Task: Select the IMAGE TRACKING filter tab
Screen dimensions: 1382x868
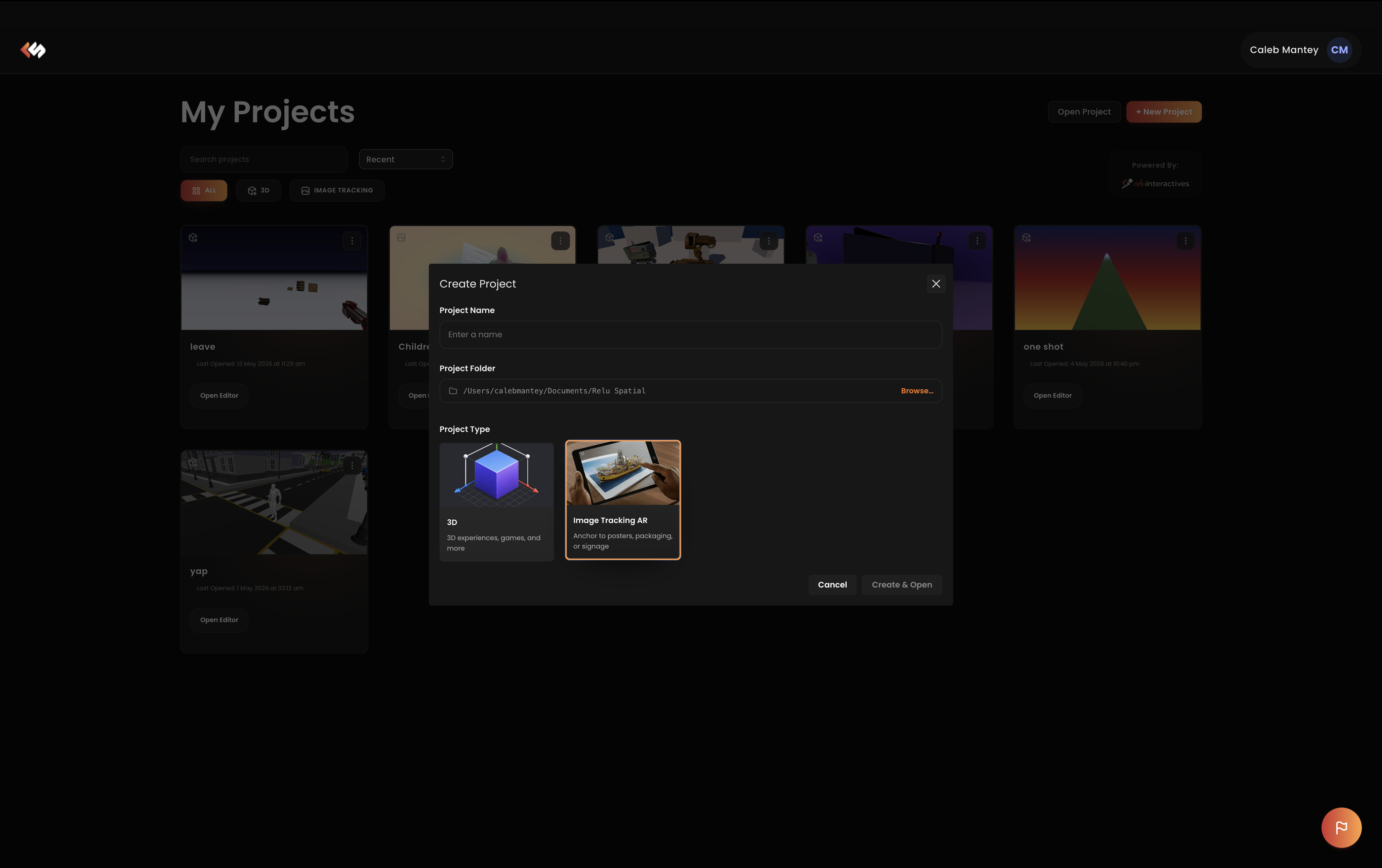Action: [x=337, y=190]
